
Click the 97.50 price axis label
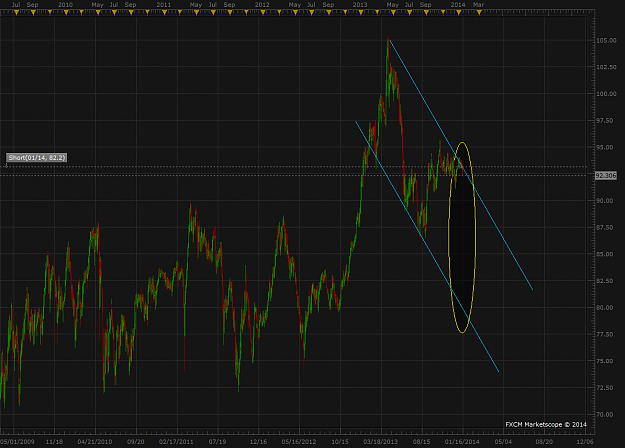(x=605, y=120)
